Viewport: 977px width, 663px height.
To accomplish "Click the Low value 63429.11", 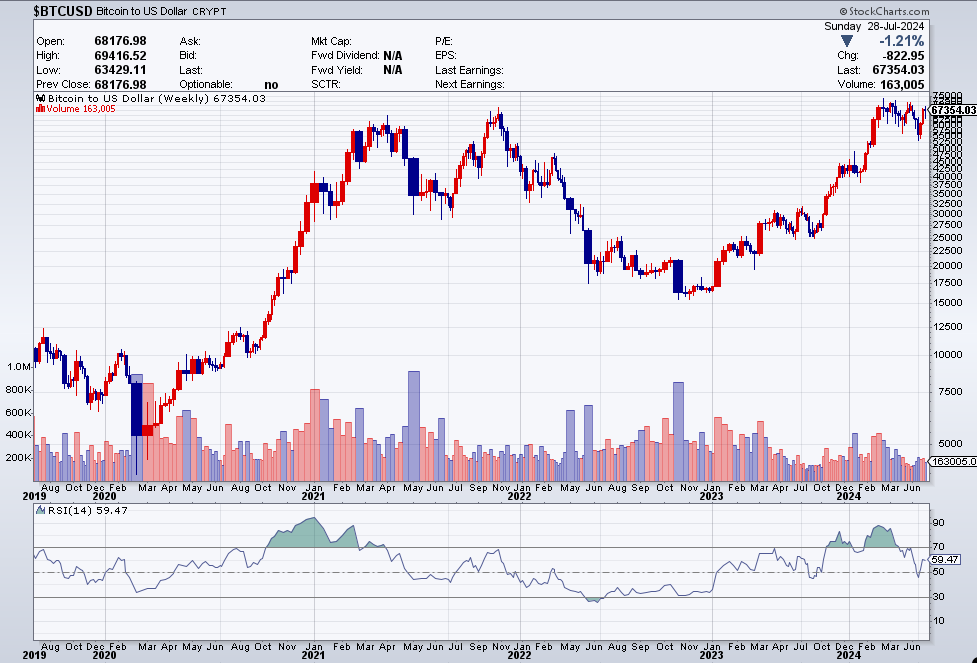I will click(120, 70).
